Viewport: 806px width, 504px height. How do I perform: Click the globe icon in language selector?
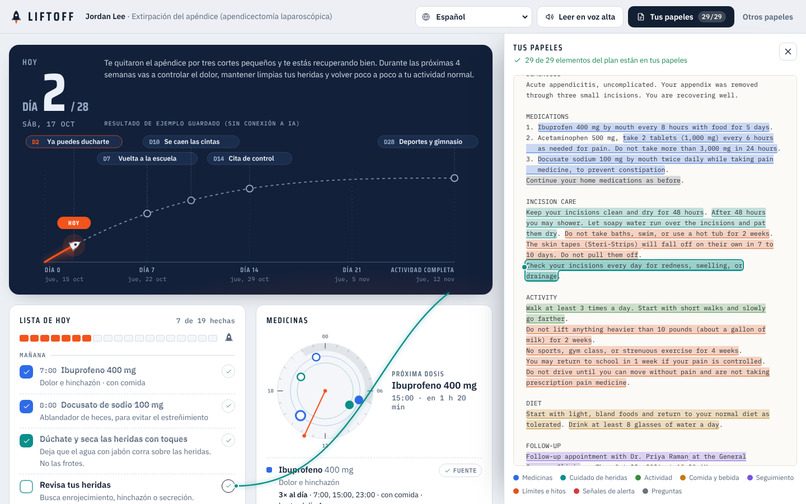[426, 17]
